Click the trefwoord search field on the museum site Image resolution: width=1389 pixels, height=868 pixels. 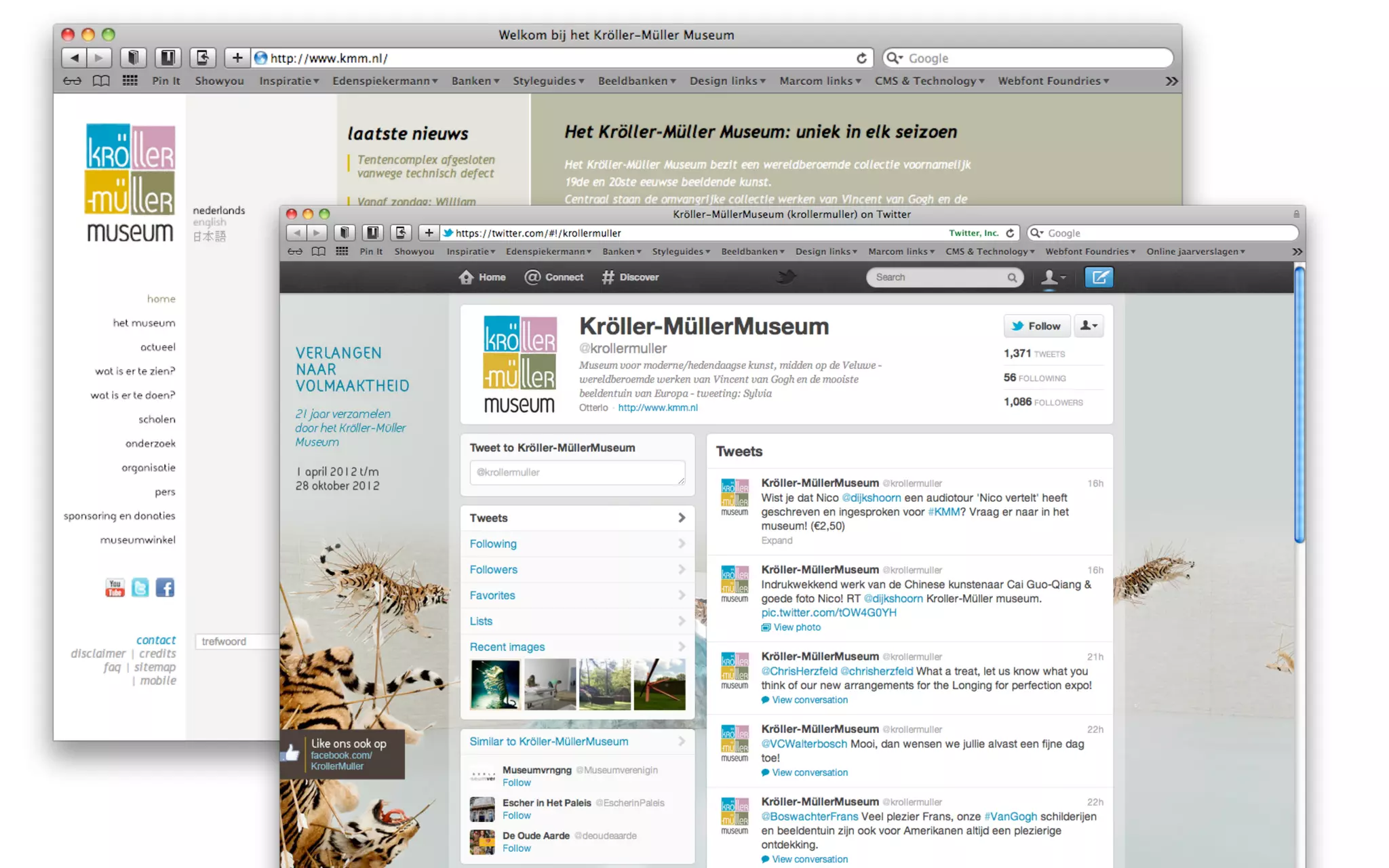237,642
